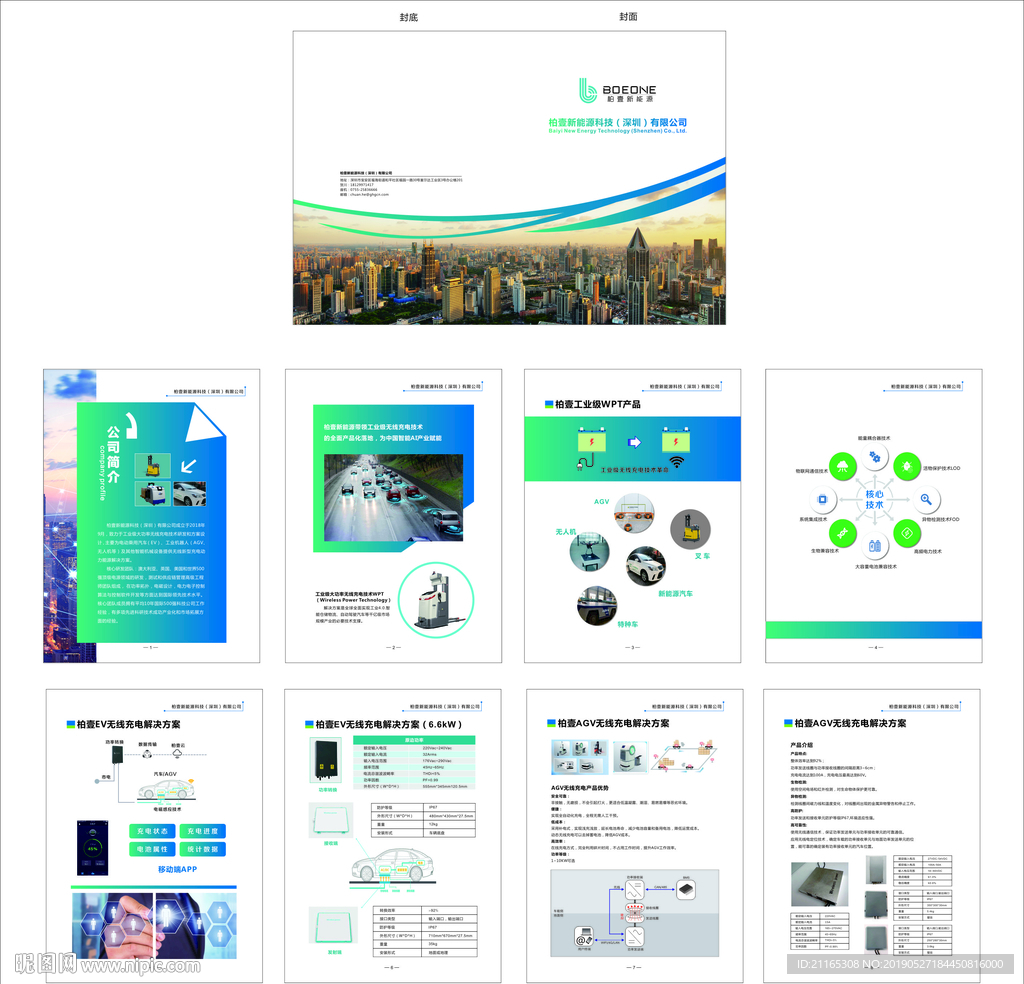Screen dimensions: 1024x984
Task: Click the gray AGV charging system block diagram
Action: (x=635, y=913)
